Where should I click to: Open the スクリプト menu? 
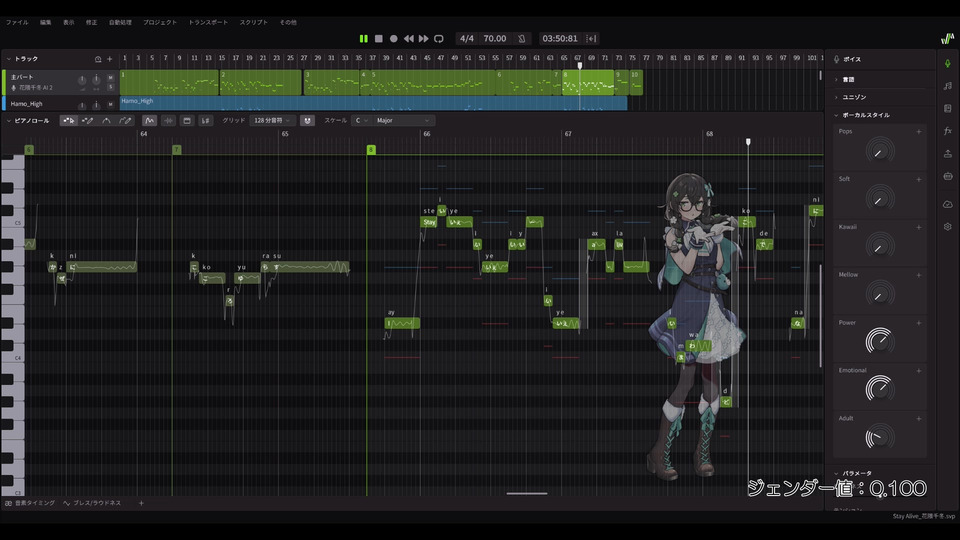tap(253, 22)
